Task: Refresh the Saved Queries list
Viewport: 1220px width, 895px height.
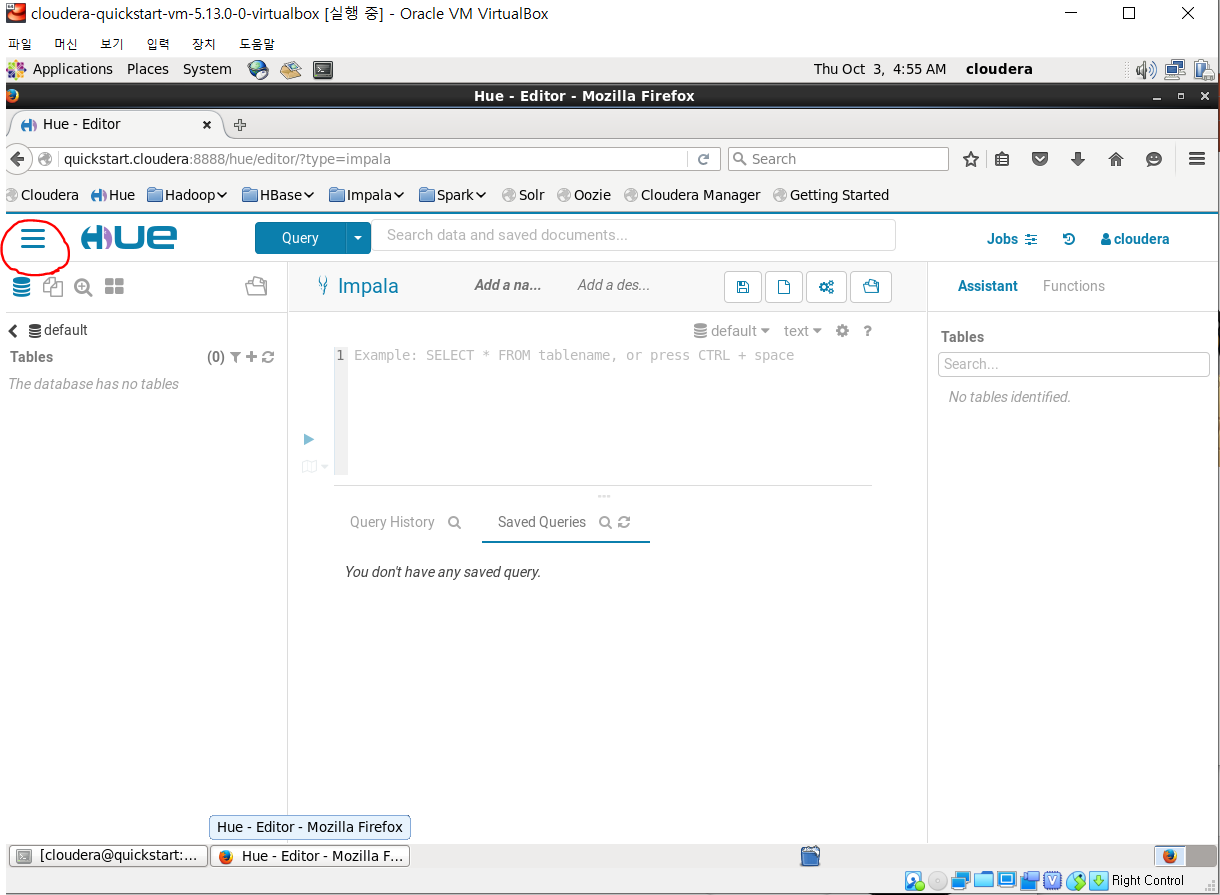Action: click(x=624, y=522)
